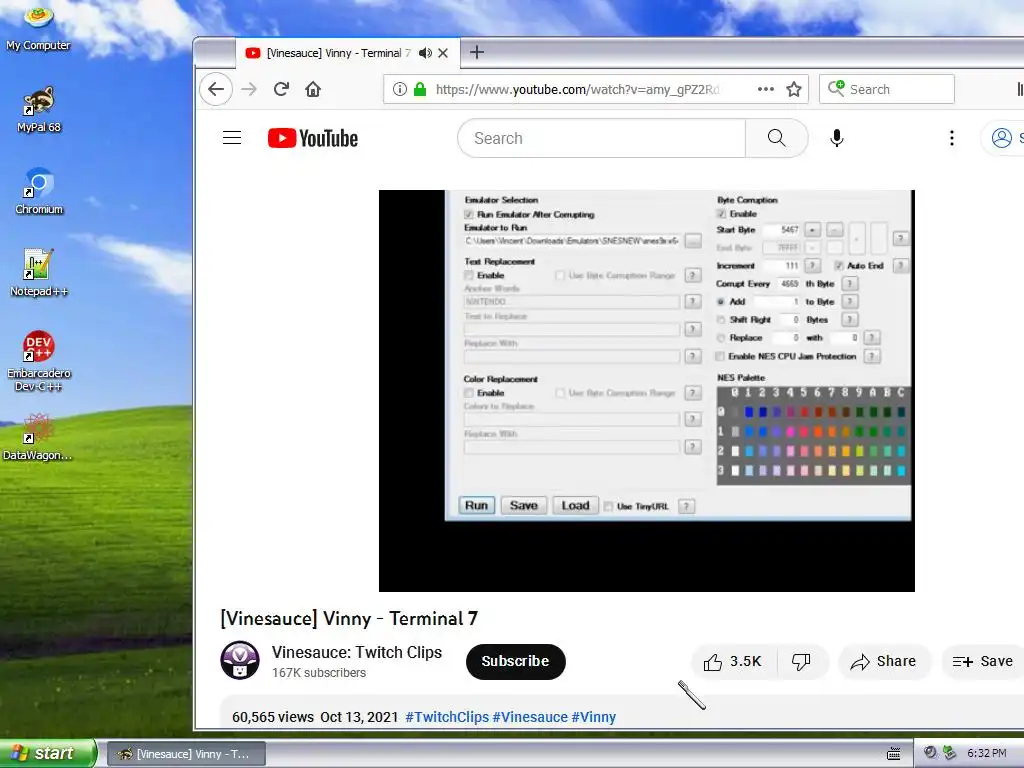
Task: Click the system tray keyboard icon
Action: click(x=893, y=754)
